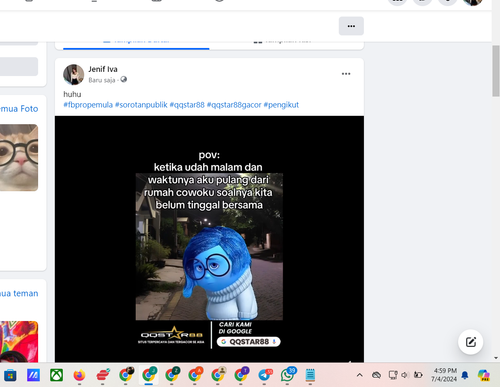Image resolution: width=500 pixels, height=387 pixels.
Task: Open Jenif Iva's profile picture on the post
Action: pos(74,74)
